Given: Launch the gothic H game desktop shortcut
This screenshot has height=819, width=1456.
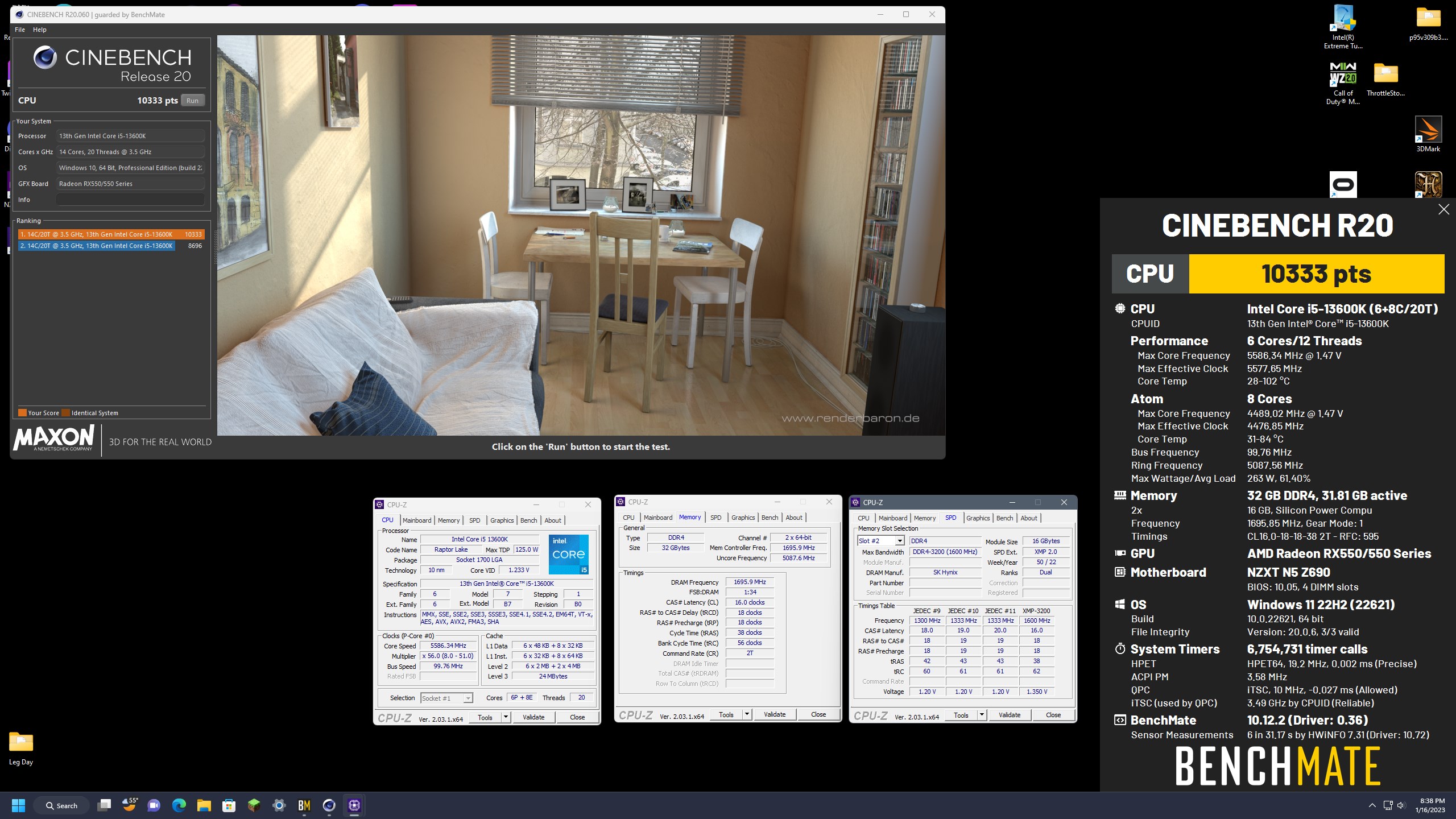Looking at the screenshot, I should click(1428, 185).
